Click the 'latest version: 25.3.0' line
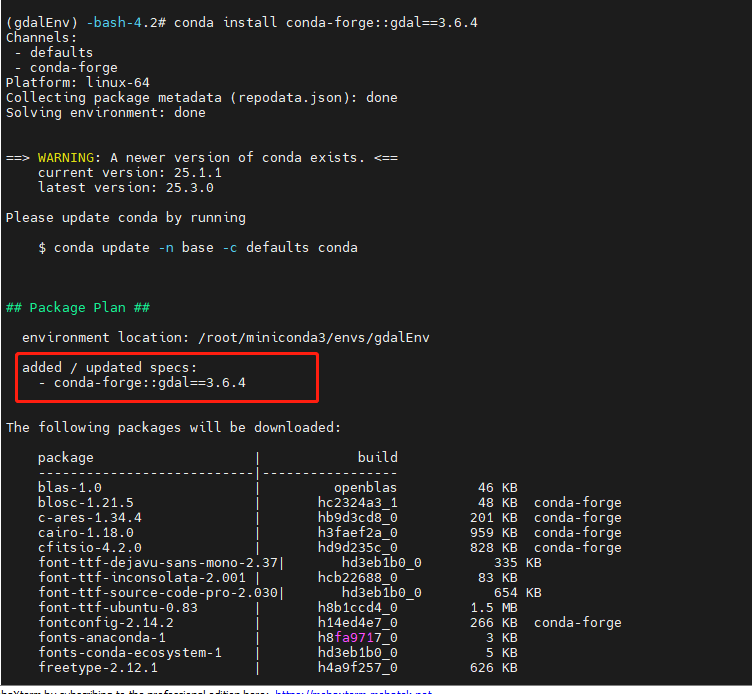Image resolution: width=752 pixels, height=694 pixels. click(126, 188)
